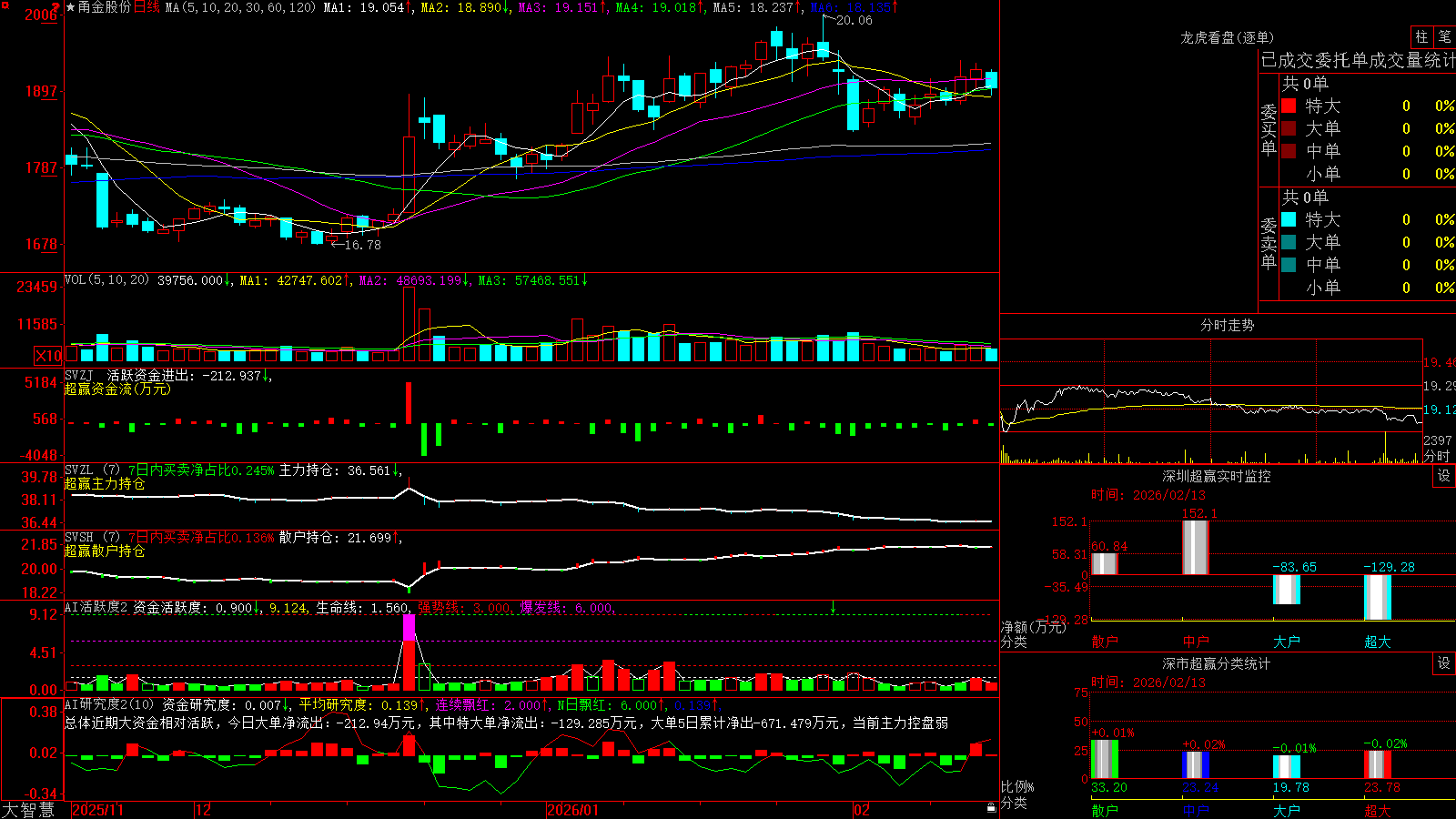Image resolution: width=1456 pixels, height=819 pixels.
Task: Click the 大户 -83.65 net amount bar
Action: 1287,590
